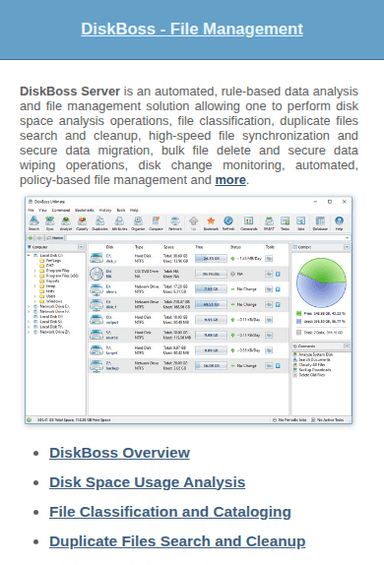Open the Classify tool icon

click(x=82, y=223)
